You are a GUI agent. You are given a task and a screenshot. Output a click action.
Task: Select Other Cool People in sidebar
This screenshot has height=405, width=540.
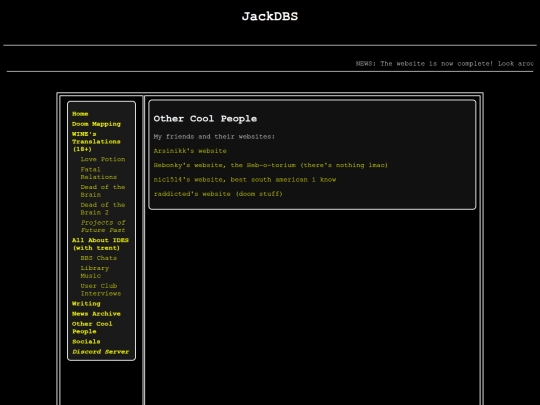coord(92,328)
